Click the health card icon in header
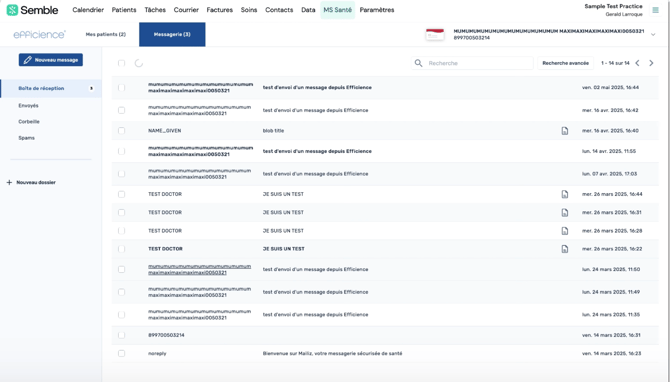This screenshot has height=382, width=670. [435, 34]
